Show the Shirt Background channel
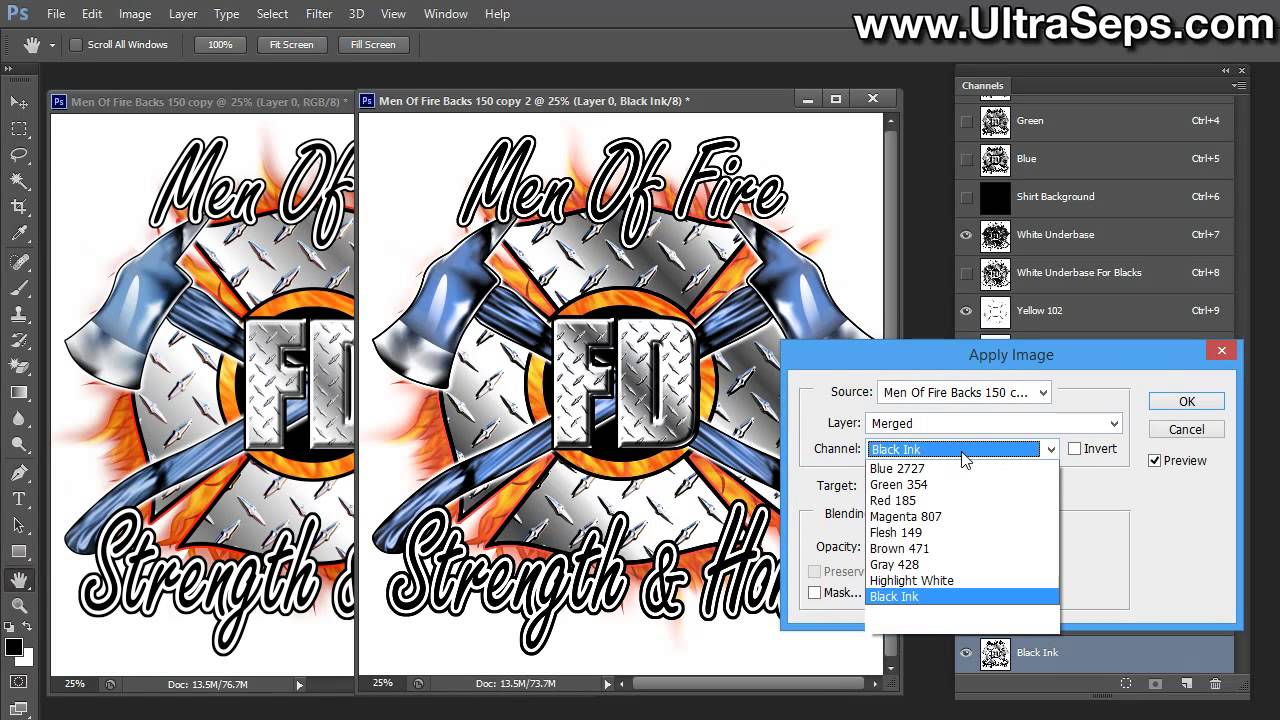This screenshot has width=1280, height=720. (x=966, y=197)
